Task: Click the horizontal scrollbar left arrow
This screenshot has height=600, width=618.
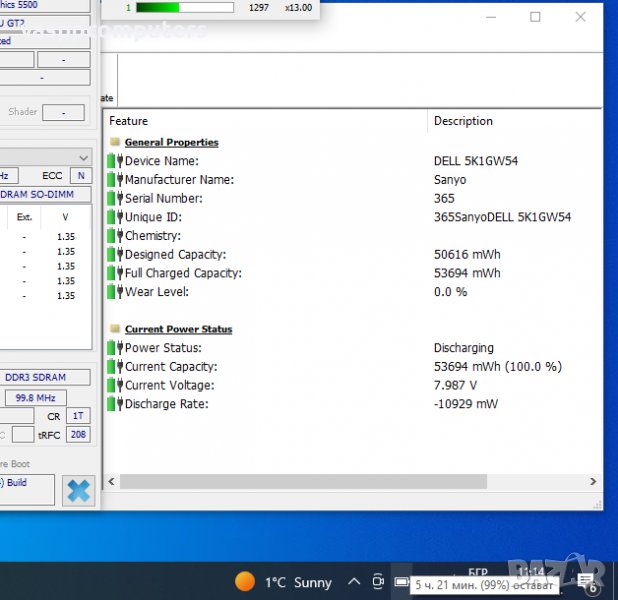Action: point(111,481)
